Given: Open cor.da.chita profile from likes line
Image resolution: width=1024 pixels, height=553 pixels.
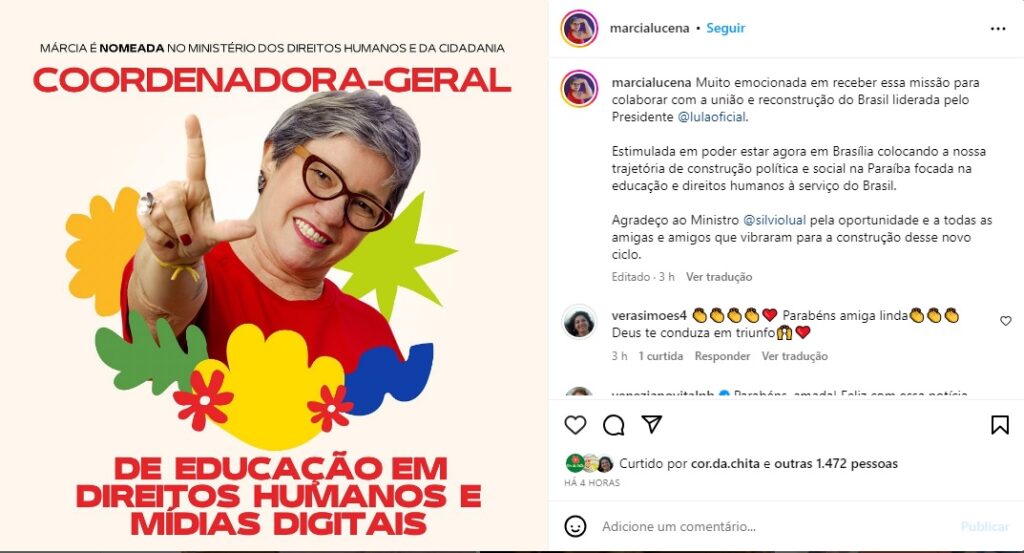Looking at the screenshot, I should pyautogui.click(x=725, y=464).
